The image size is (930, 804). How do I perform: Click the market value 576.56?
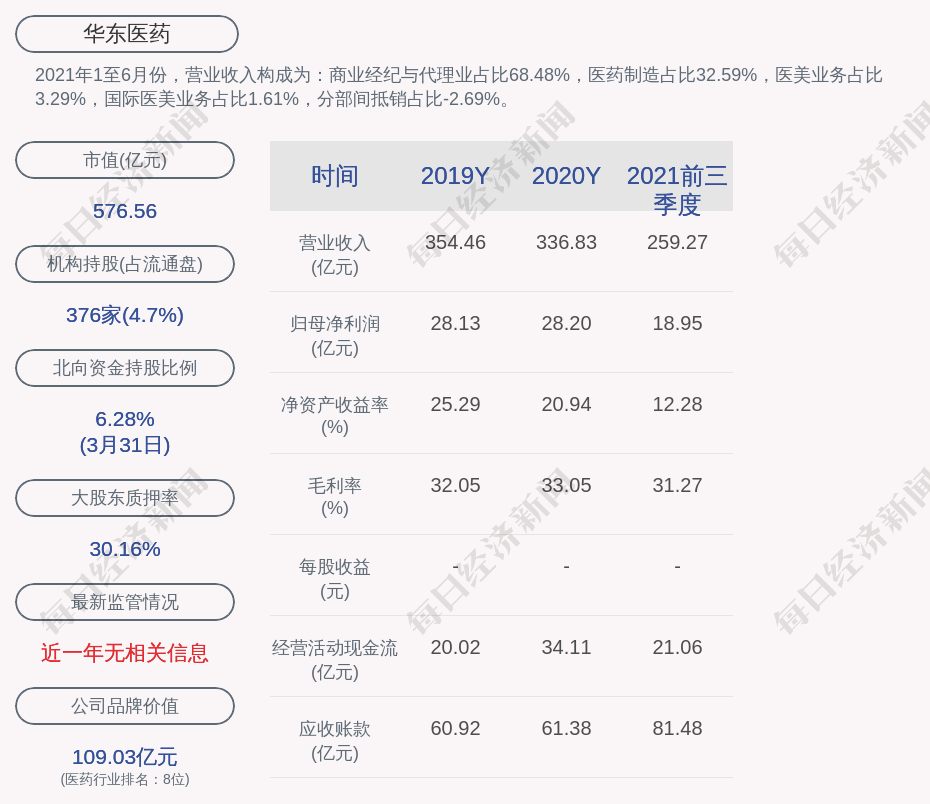pyautogui.click(x=125, y=211)
